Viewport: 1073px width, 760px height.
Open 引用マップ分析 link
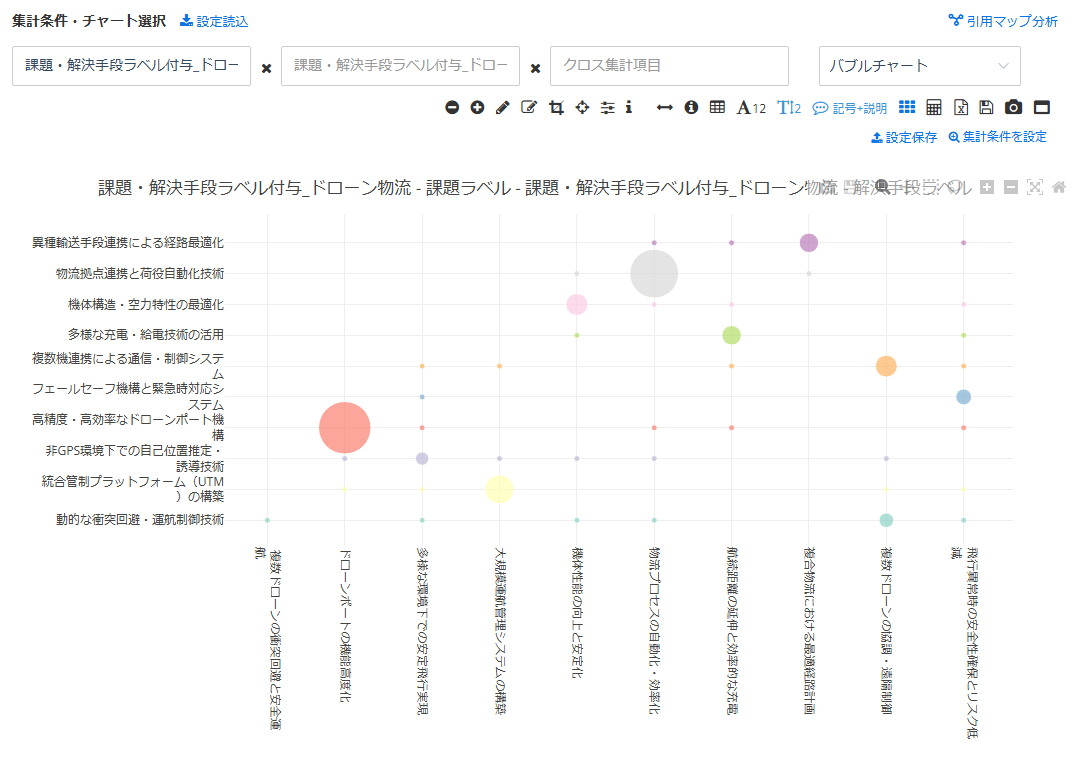coord(1003,21)
